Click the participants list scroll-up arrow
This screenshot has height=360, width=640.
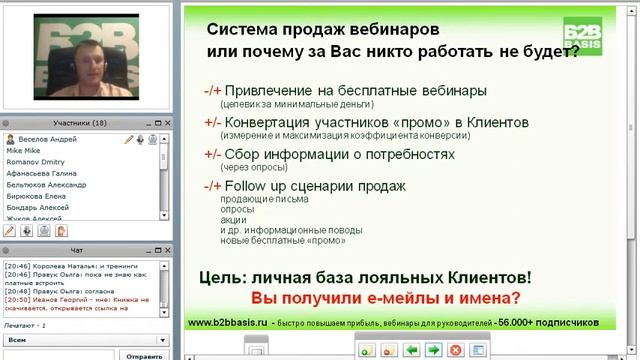(164, 139)
